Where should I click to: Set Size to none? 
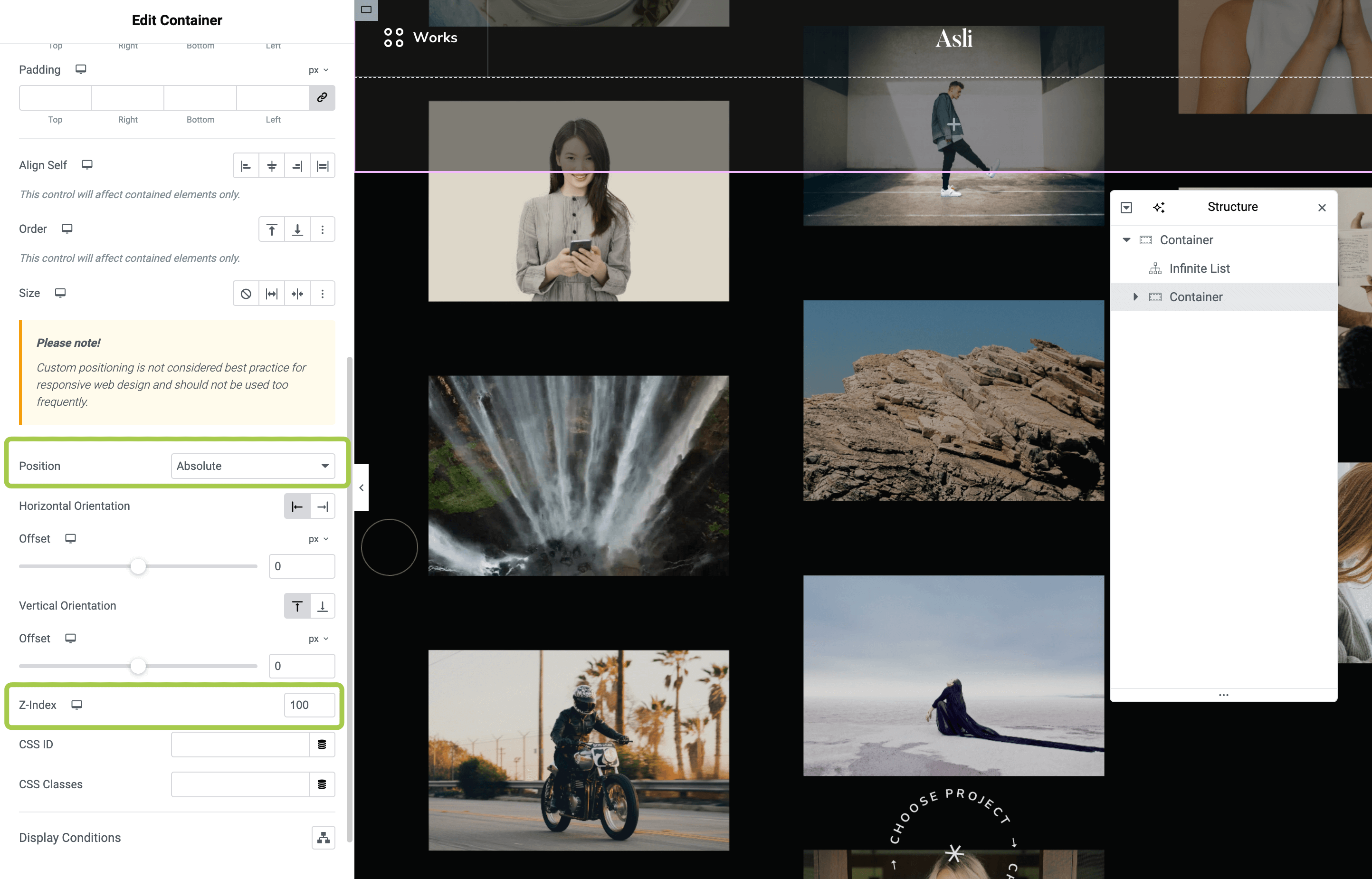click(246, 293)
